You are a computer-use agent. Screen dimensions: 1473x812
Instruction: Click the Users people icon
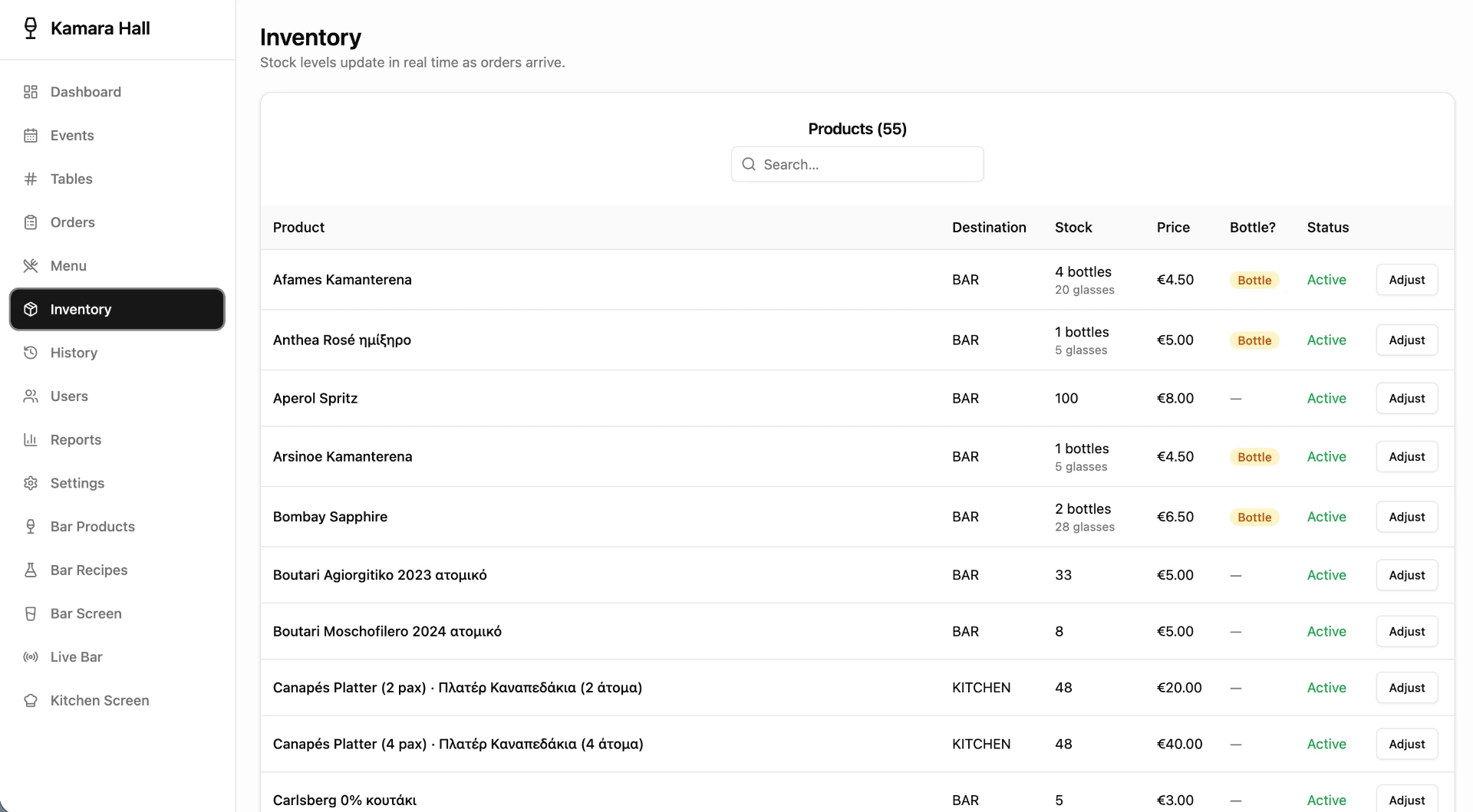coord(31,396)
